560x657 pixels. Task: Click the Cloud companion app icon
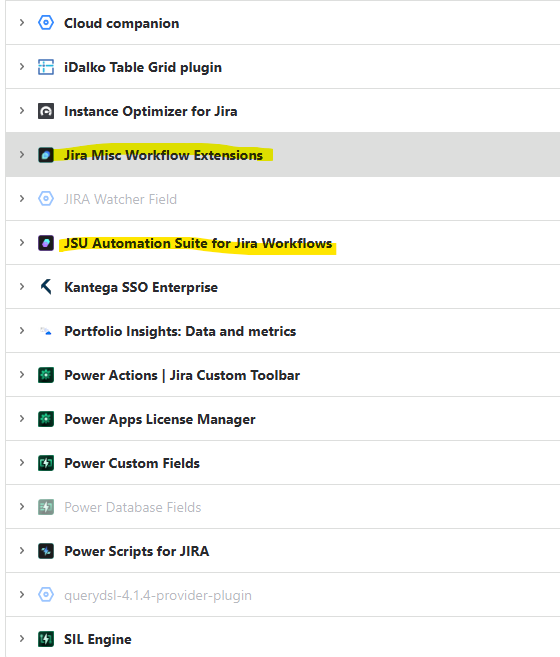(x=46, y=23)
